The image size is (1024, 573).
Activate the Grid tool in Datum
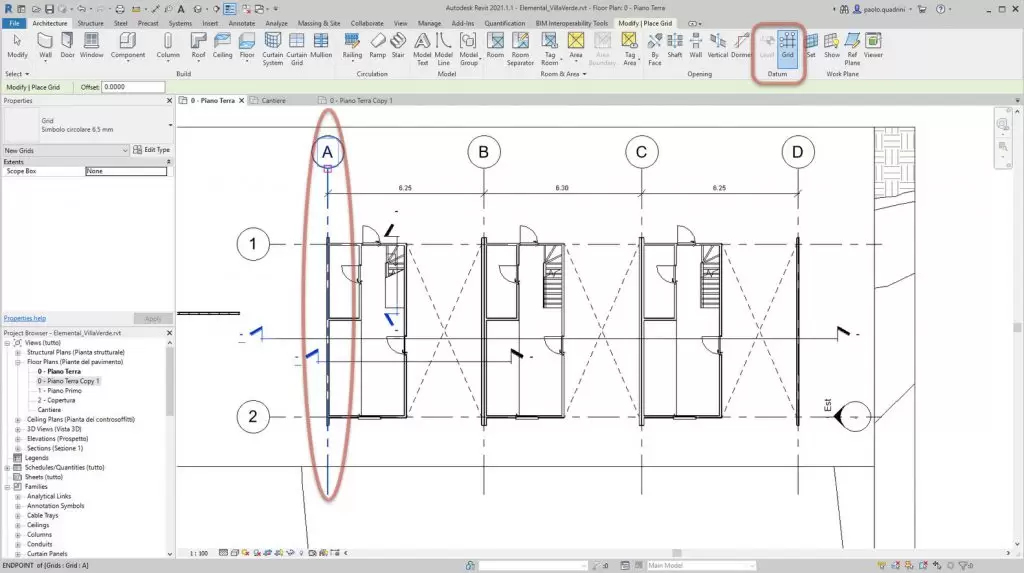788,45
